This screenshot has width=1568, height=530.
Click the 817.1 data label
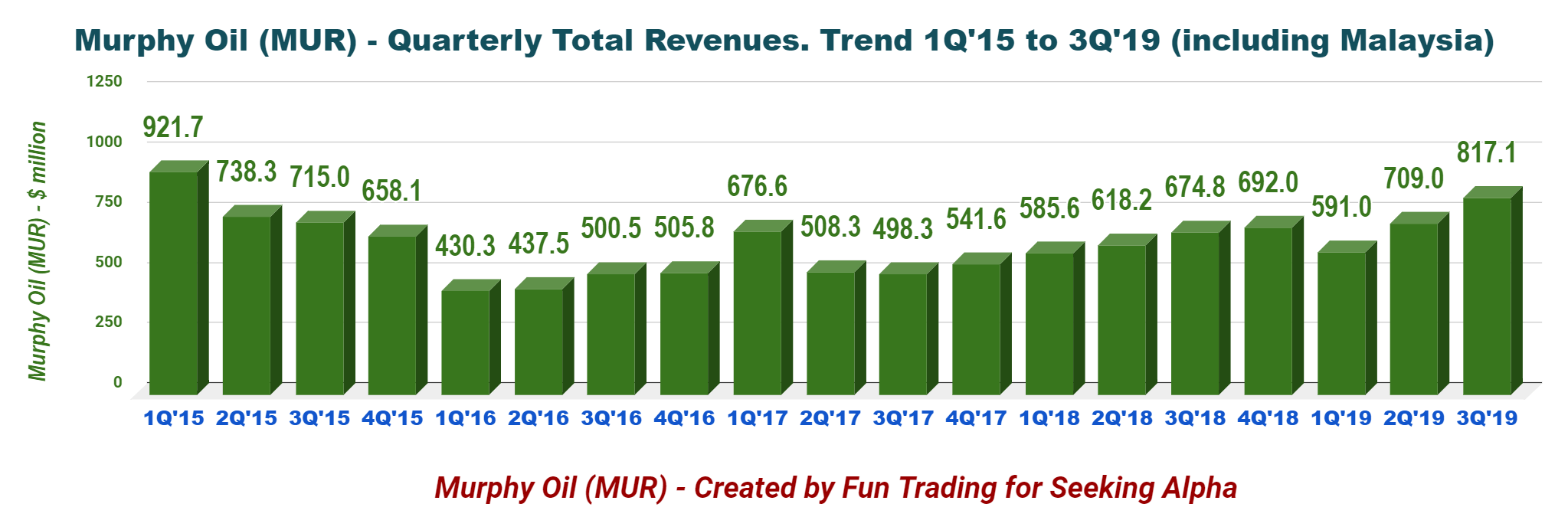coord(1486,152)
